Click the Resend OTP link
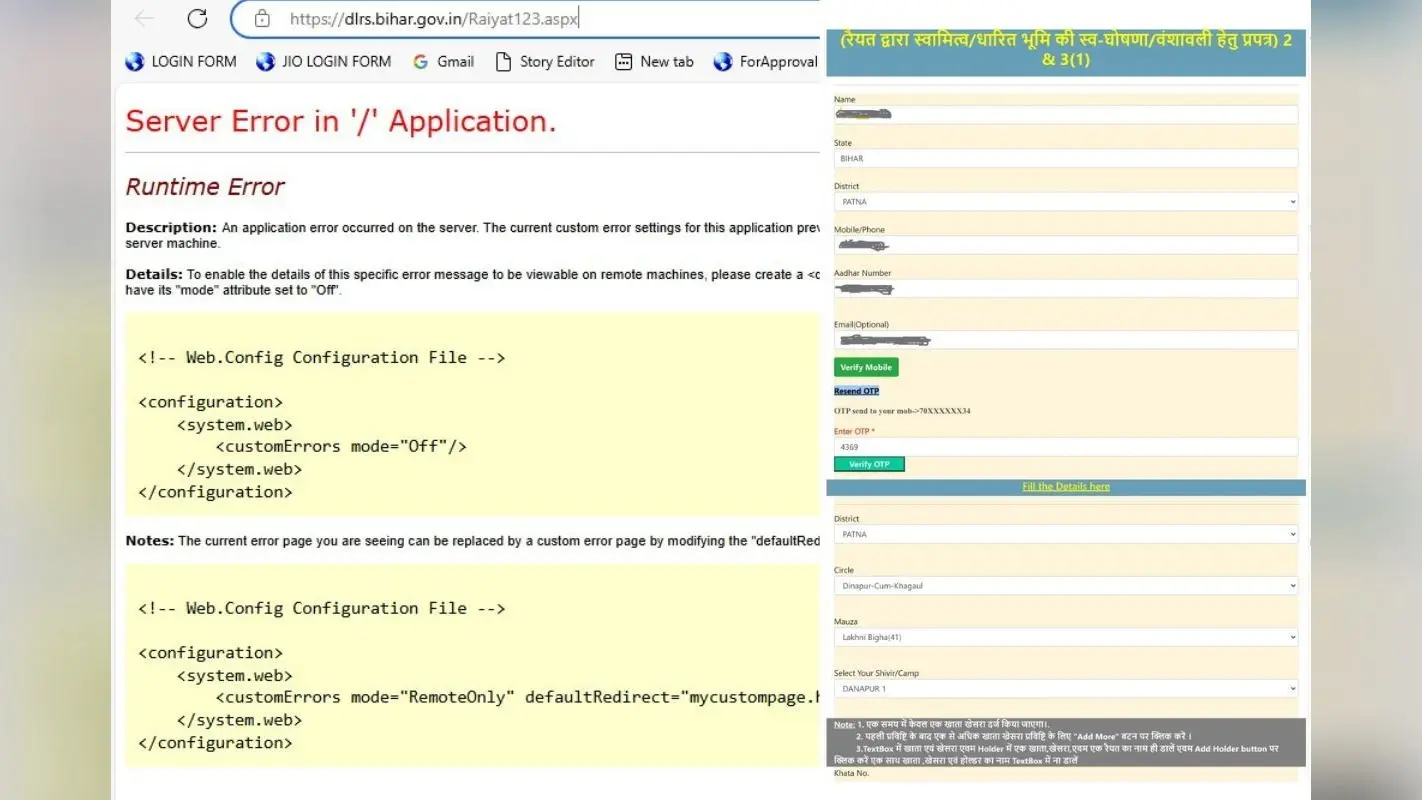This screenshot has width=1422, height=800. [857, 391]
